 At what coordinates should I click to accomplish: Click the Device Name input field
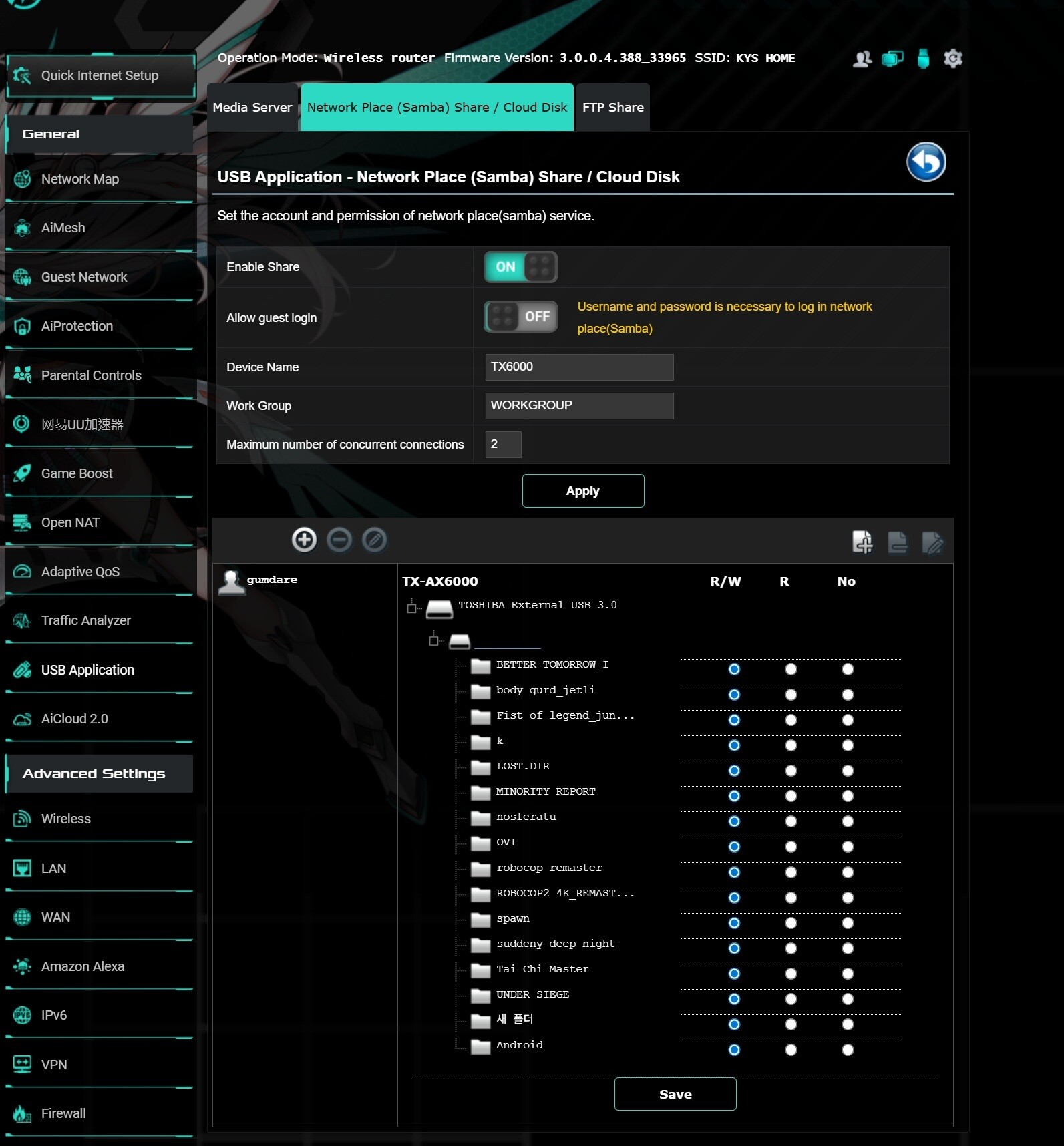(579, 367)
